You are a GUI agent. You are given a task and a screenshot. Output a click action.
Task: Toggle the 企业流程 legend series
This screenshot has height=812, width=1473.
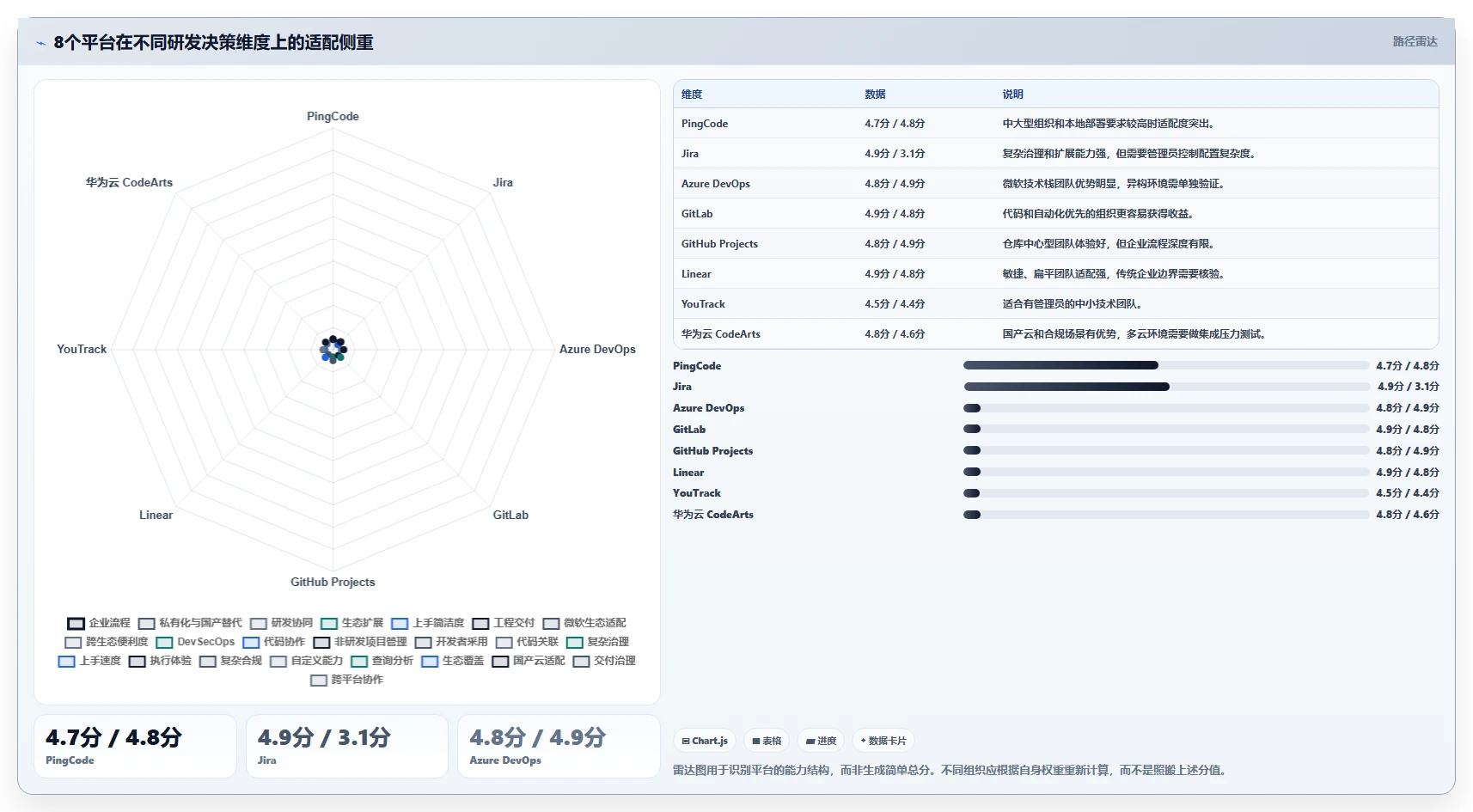(99, 623)
